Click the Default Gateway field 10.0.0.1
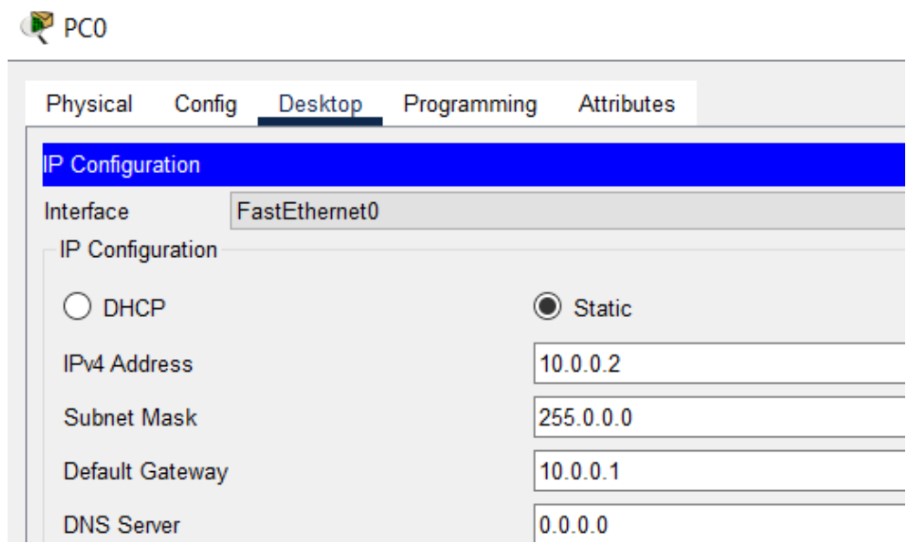This screenshot has height=557, width=915. click(x=719, y=471)
